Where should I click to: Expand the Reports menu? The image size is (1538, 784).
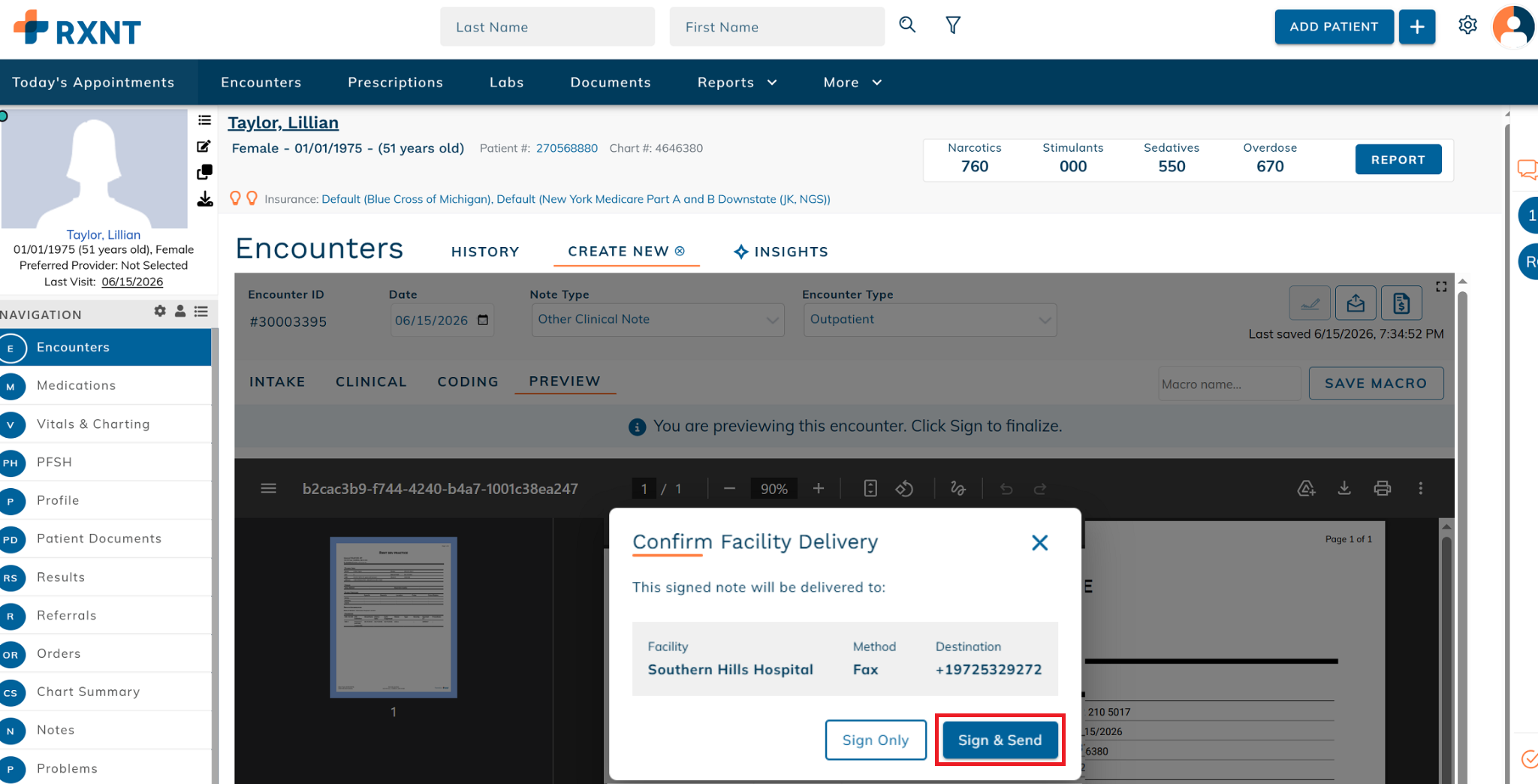pyautogui.click(x=737, y=83)
